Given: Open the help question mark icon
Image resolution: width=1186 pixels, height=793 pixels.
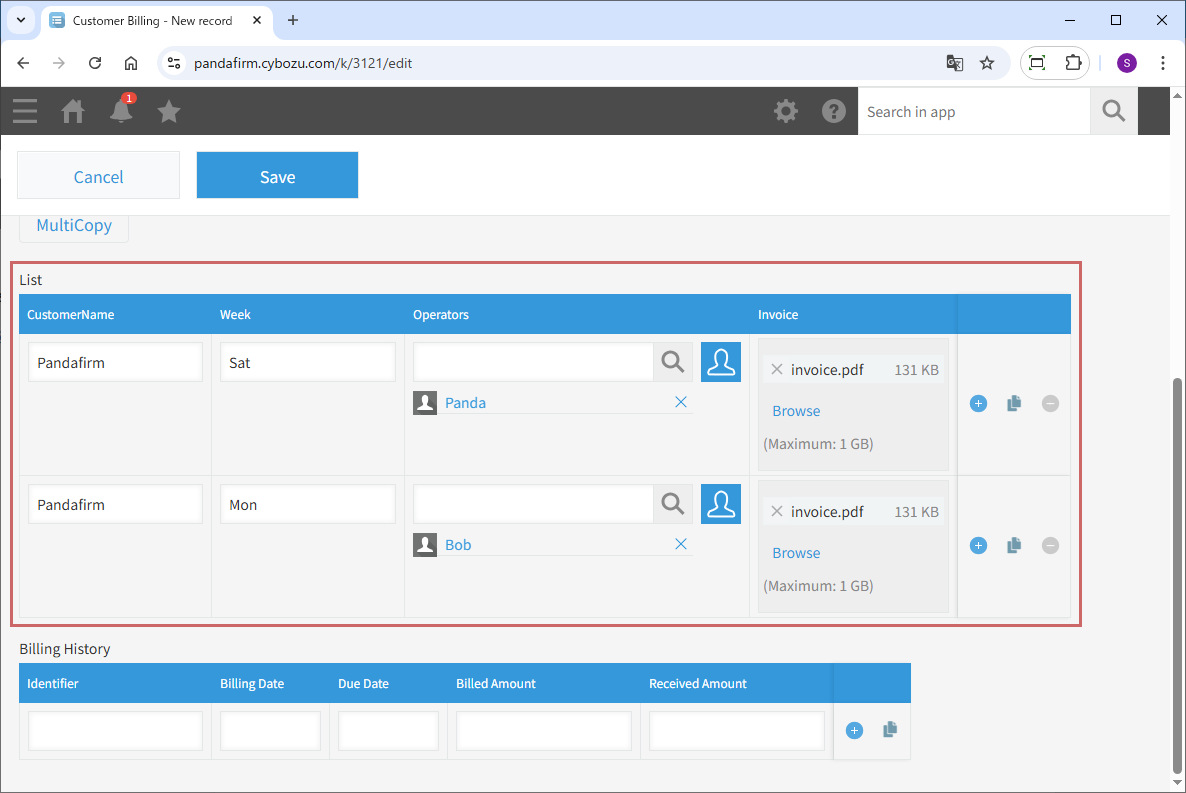Looking at the screenshot, I should pyautogui.click(x=834, y=112).
